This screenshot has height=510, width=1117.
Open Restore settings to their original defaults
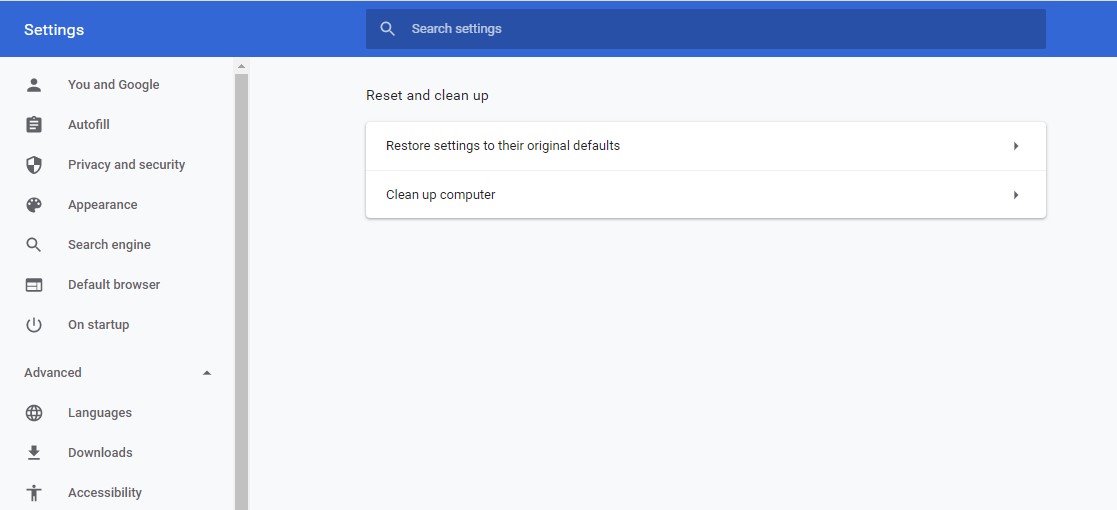point(503,146)
